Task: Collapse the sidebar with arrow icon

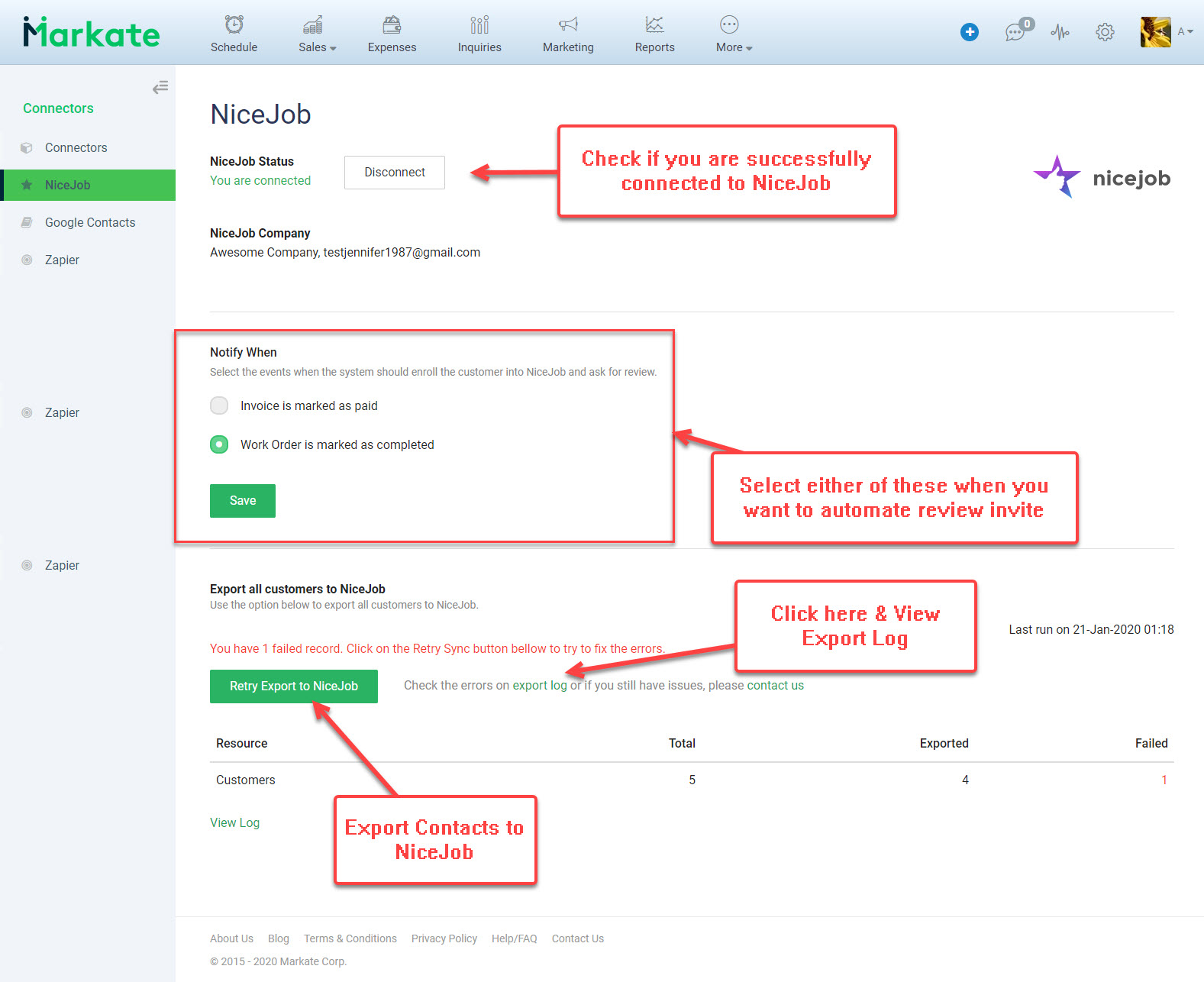Action: 160,88
